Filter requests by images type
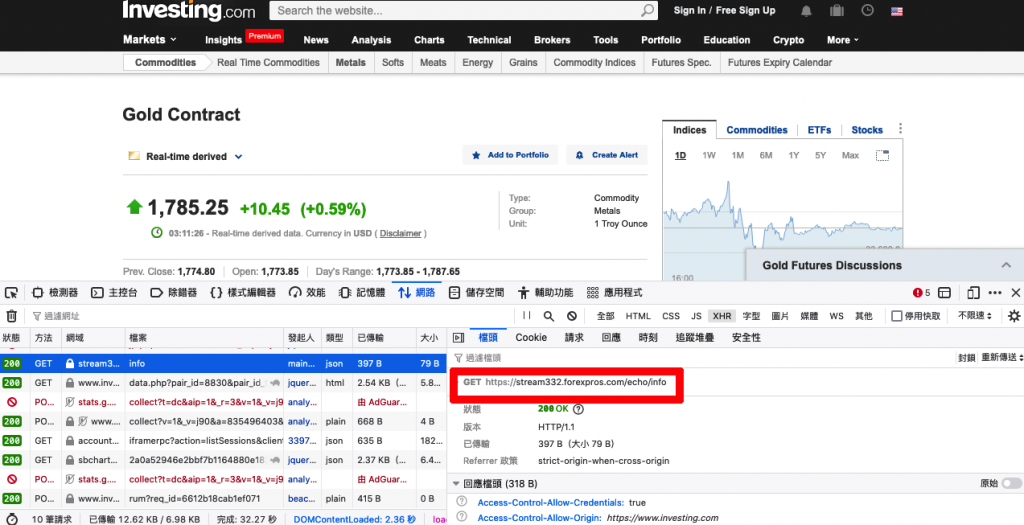 pos(780,316)
